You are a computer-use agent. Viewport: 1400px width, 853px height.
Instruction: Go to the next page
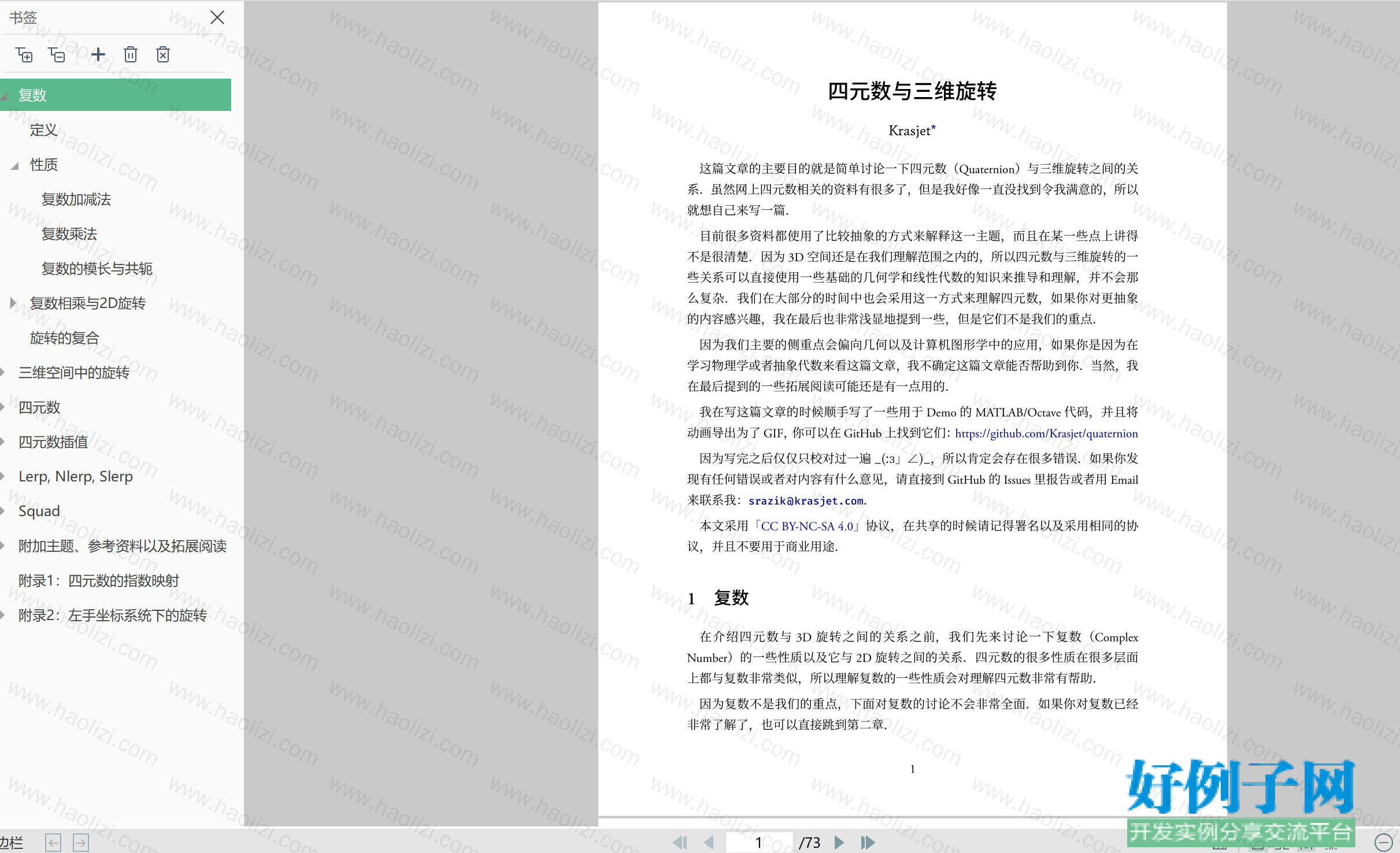click(839, 843)
